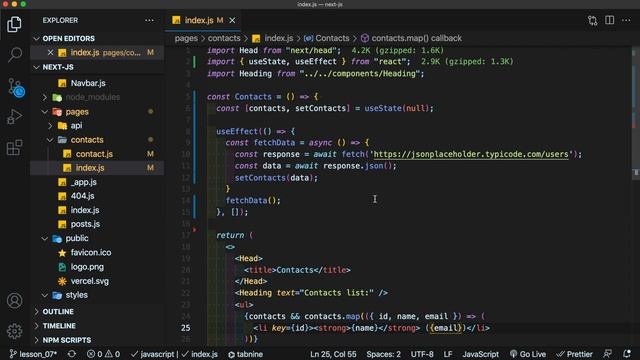The width and height of the screenshot is (640, 360).
Task: Open the Explorer view in activity bar
Action: [14, 24]
